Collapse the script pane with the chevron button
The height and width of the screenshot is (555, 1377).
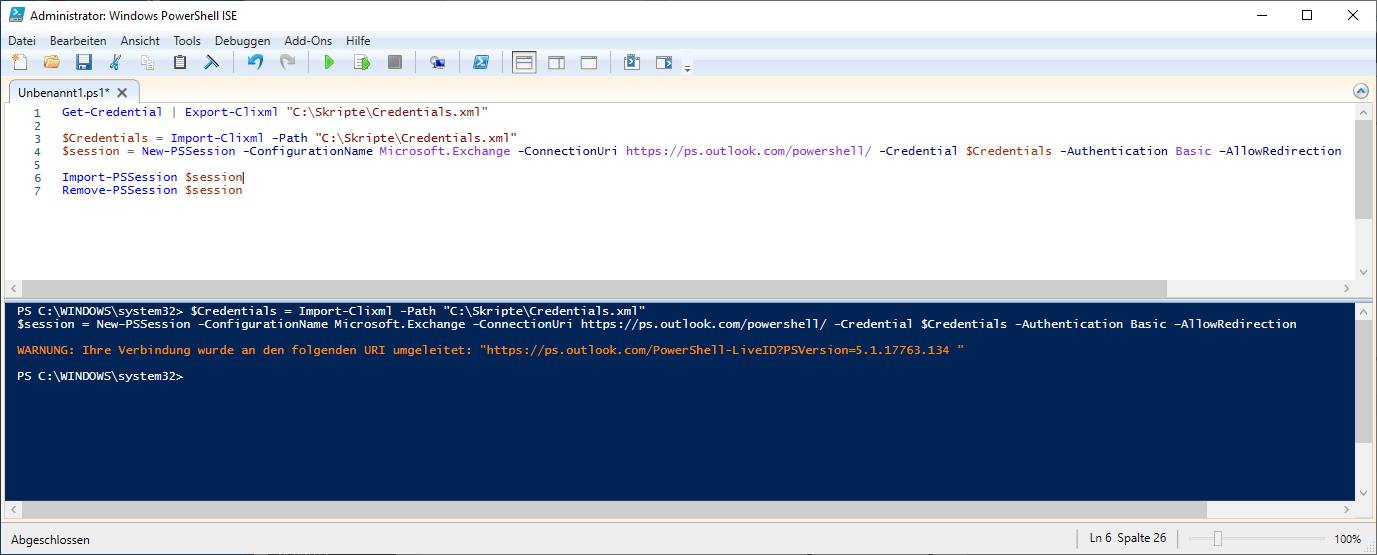(x=1360, y=91)
